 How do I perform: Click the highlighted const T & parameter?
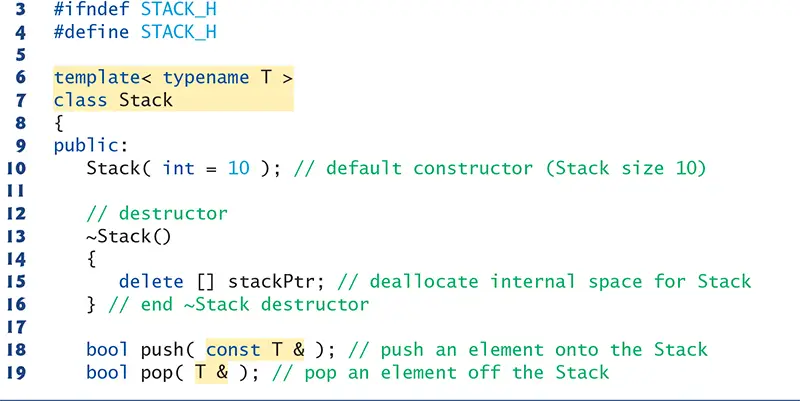(x=255, y=349)
